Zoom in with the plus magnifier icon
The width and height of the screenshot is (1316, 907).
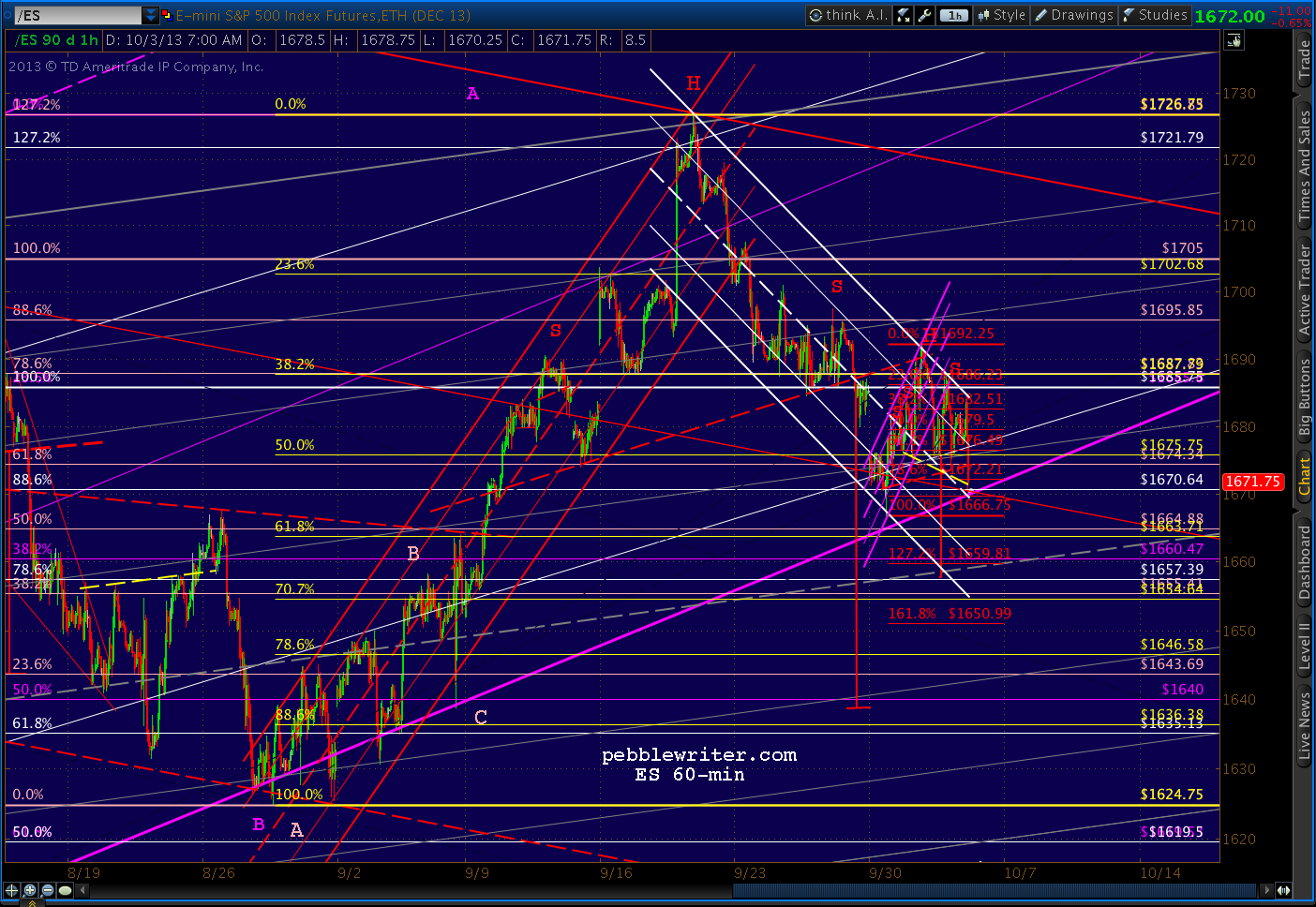[30, 890]
